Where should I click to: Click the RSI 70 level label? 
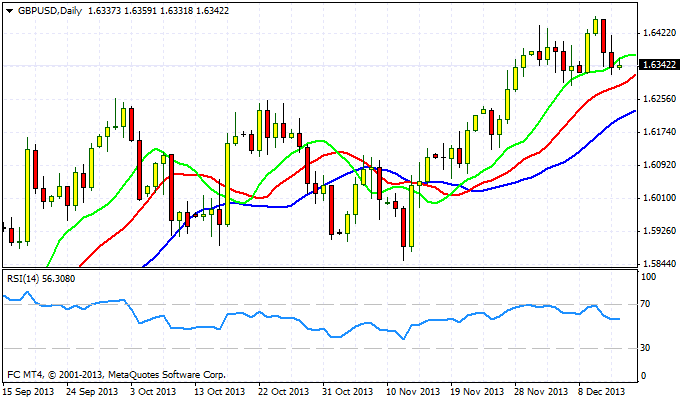[x=646, y=304]
